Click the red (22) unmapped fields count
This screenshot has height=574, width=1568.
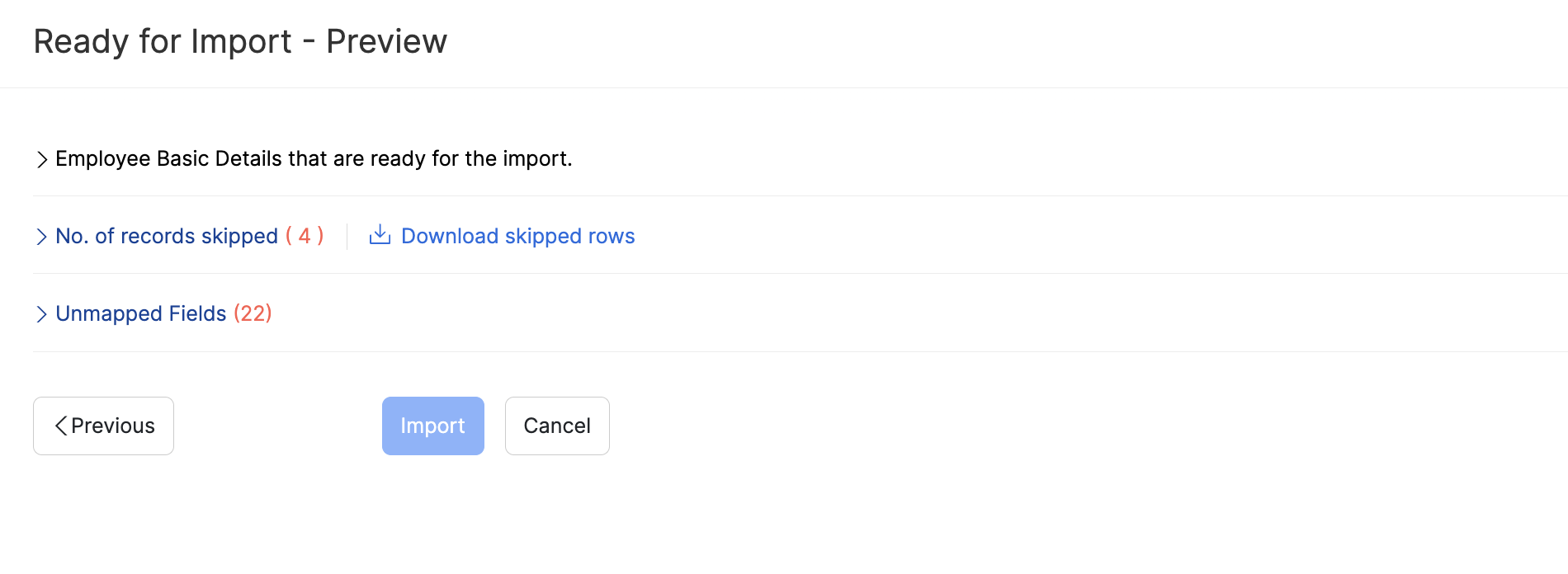[x=253, y=314]
